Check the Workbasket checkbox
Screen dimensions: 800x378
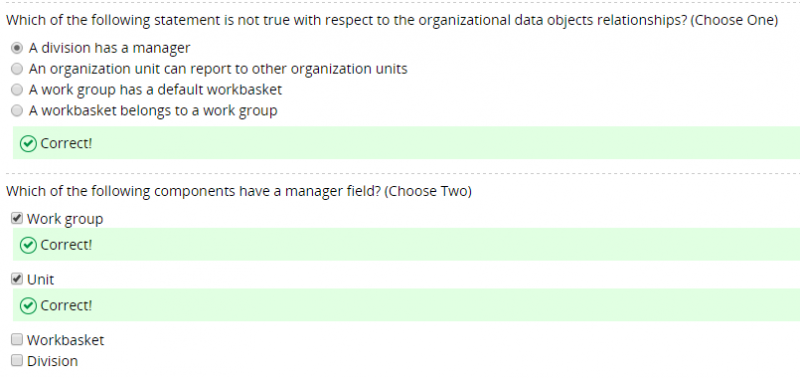(x=17, y=340)
